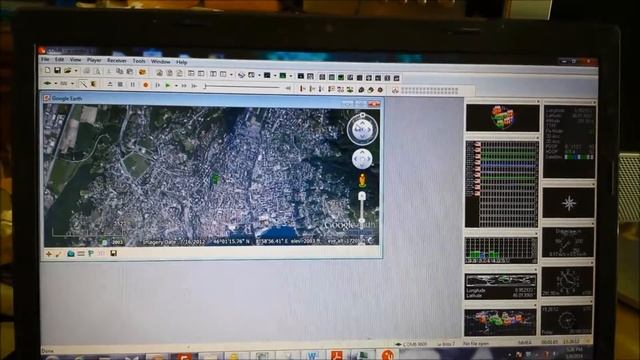Open the Receiver menu
The height and width of the screenshot is (360, 640).
pos(116,60)
